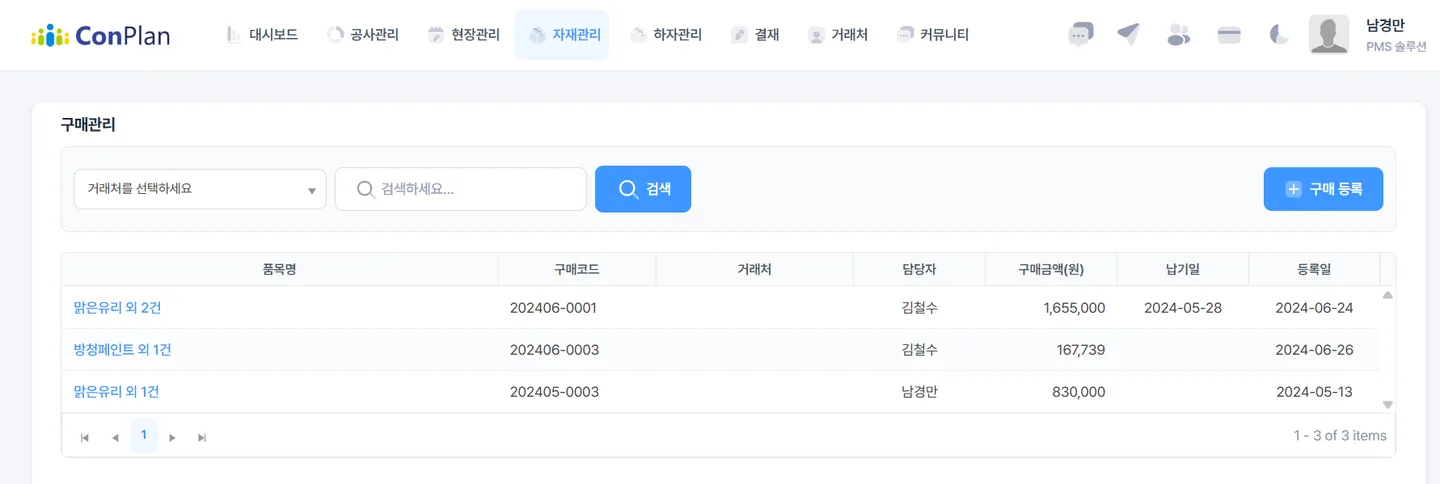The height and width of the screenshot is (484, 1440).
Task: Open the 커뮤니티 menu
Action: click(933, 35)
